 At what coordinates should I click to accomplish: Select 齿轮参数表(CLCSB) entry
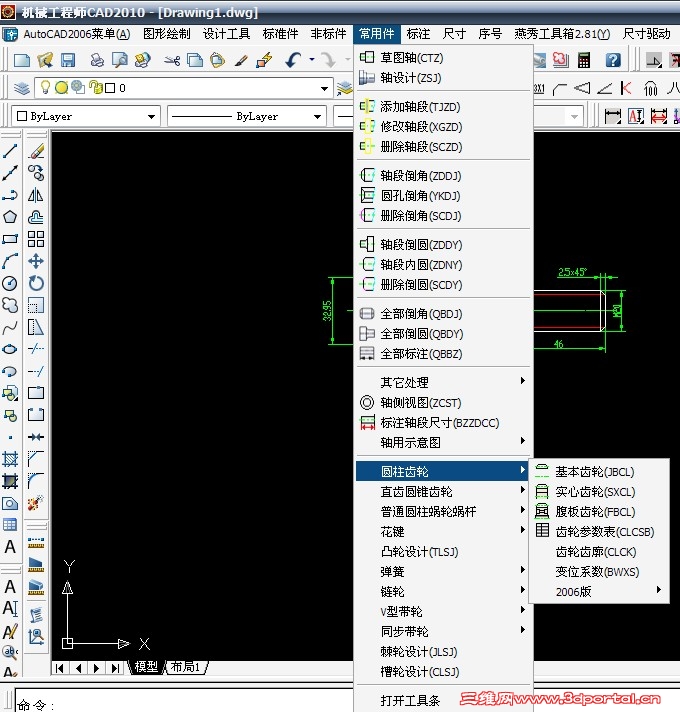(x=599, y=531)
